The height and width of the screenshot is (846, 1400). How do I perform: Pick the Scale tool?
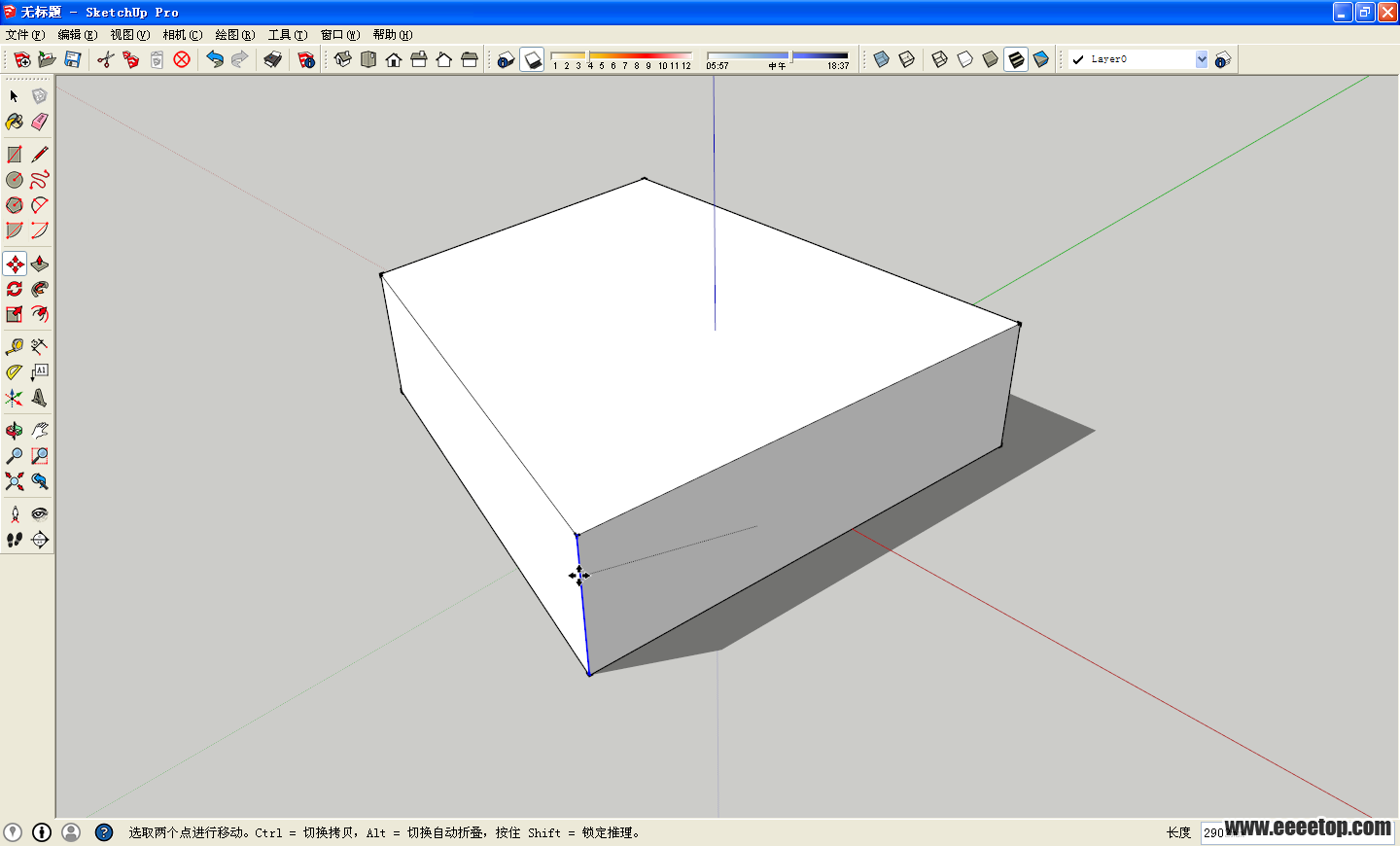[x=15, y=314]
